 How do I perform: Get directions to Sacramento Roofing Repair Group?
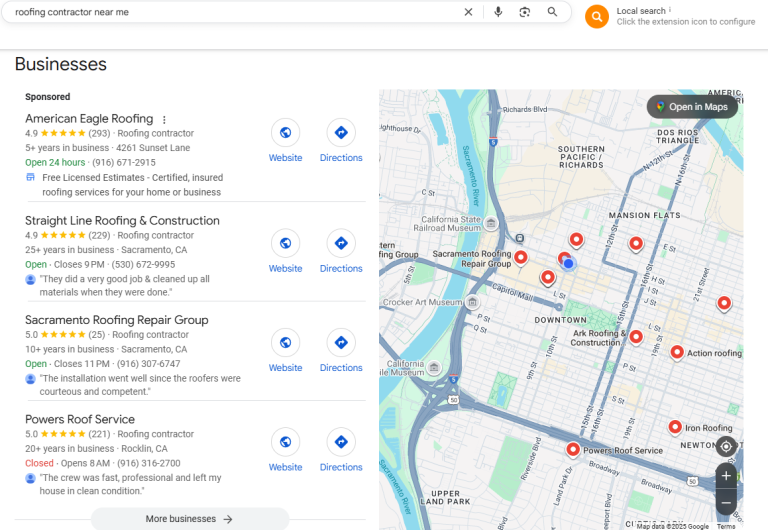click(341, 342)
